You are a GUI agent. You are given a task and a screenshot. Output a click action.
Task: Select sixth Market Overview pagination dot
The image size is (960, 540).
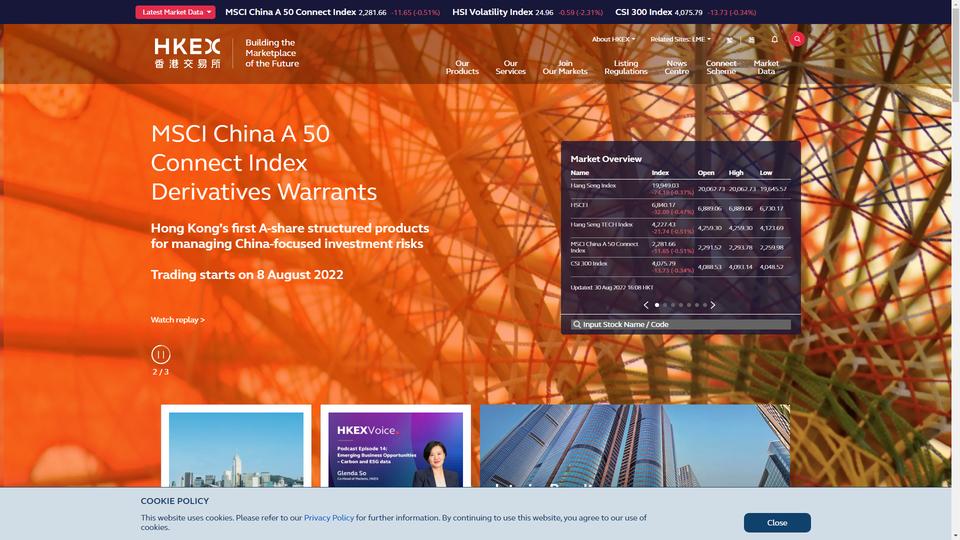[x=697, y=305]
